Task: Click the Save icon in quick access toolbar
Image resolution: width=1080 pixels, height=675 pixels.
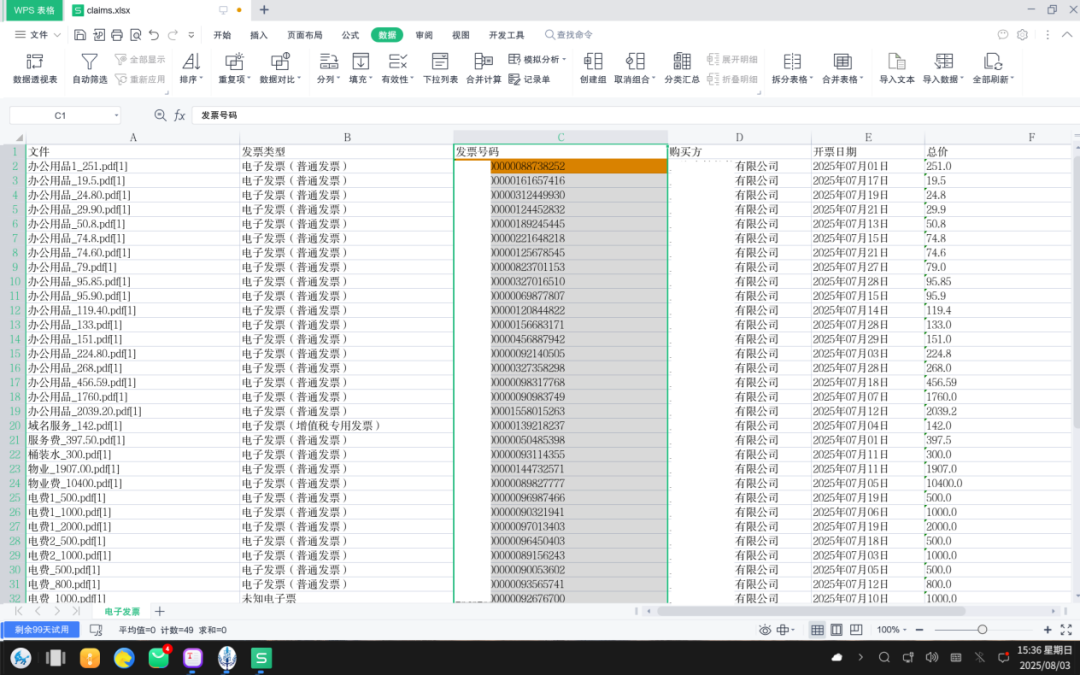Action: coord(80,34)
